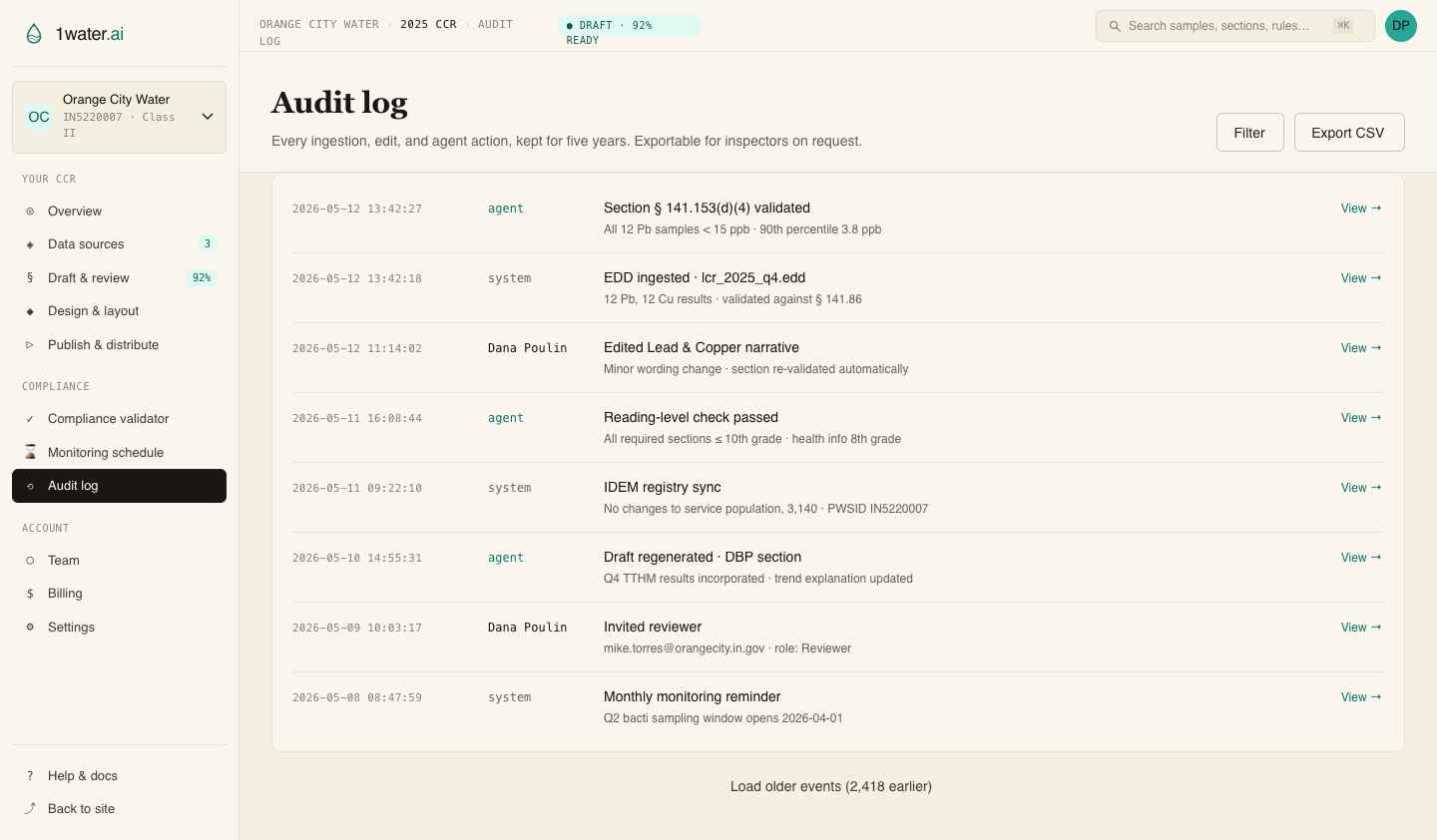Viewport: 1437px width, 840px height.
Task: Open the Team account page
Action: (x=64, y=561)
